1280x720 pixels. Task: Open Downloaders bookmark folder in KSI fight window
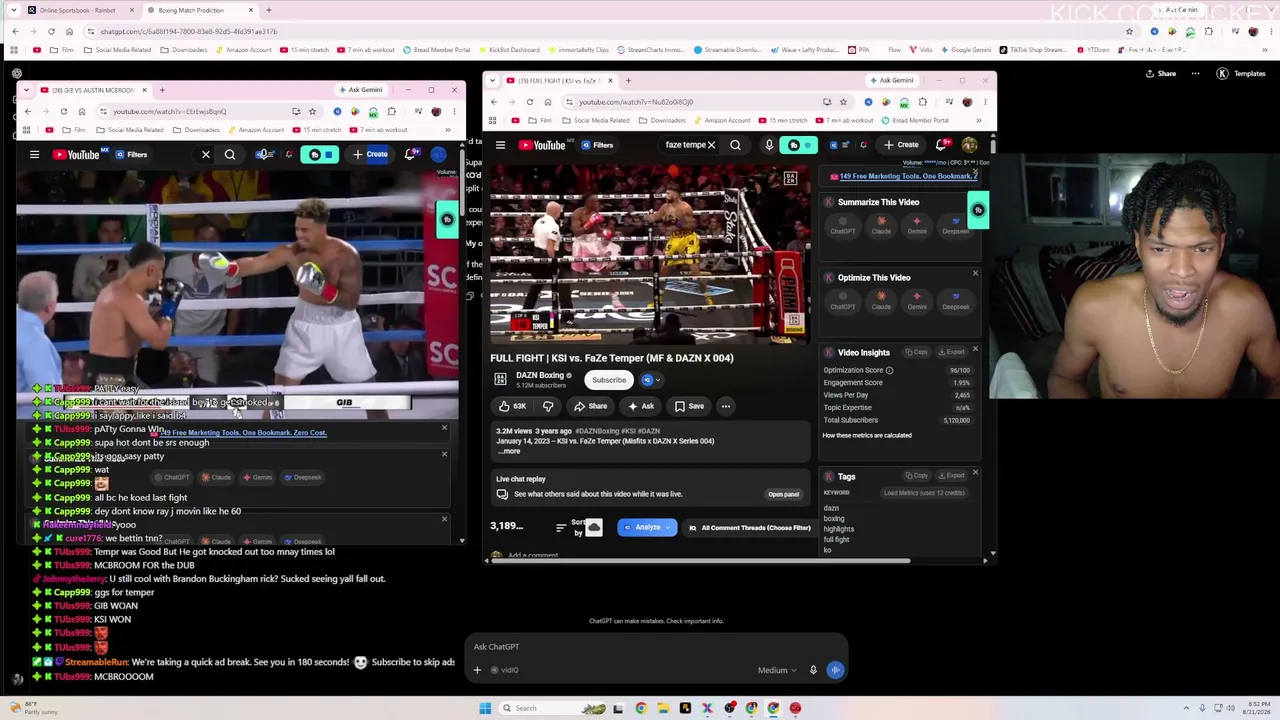[x=663, y=120]
